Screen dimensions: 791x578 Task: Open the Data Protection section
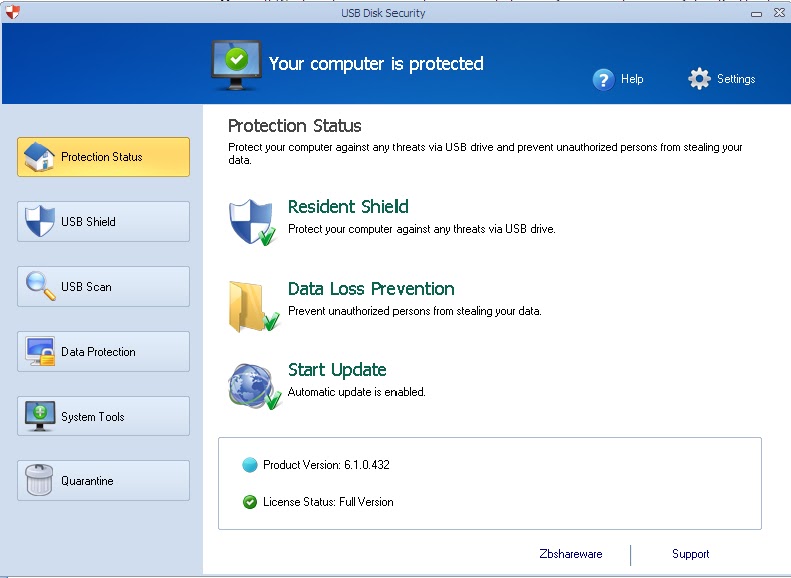[x=103, y=352]
